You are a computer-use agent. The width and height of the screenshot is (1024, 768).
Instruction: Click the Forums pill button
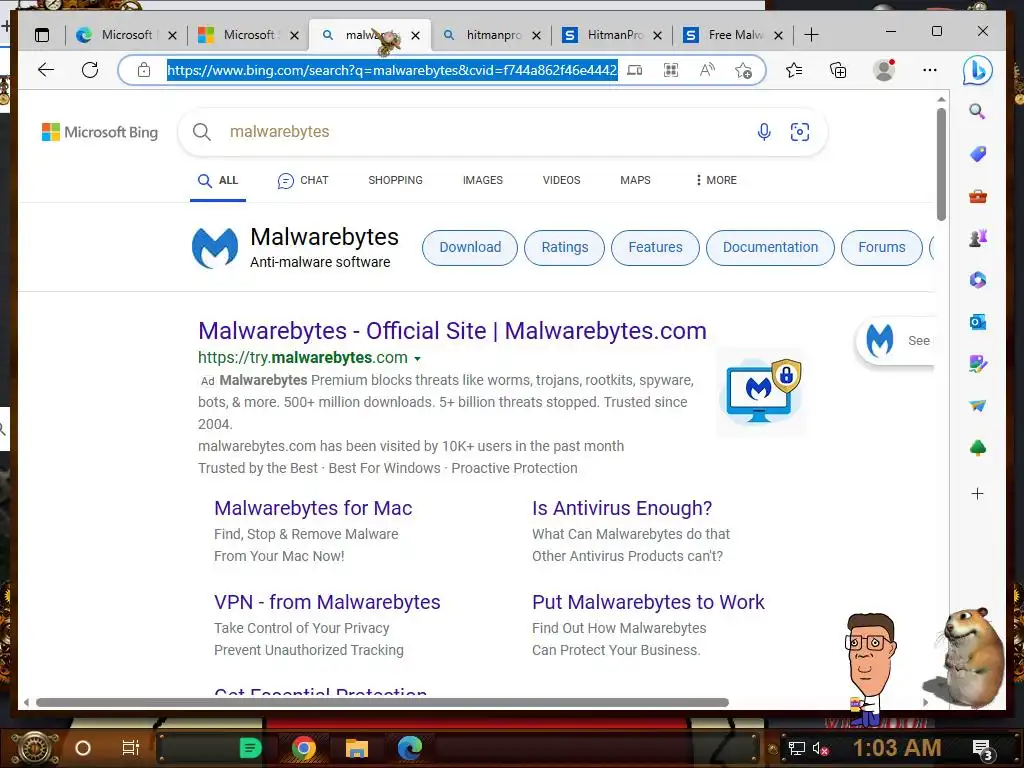(x=882, y=248)
